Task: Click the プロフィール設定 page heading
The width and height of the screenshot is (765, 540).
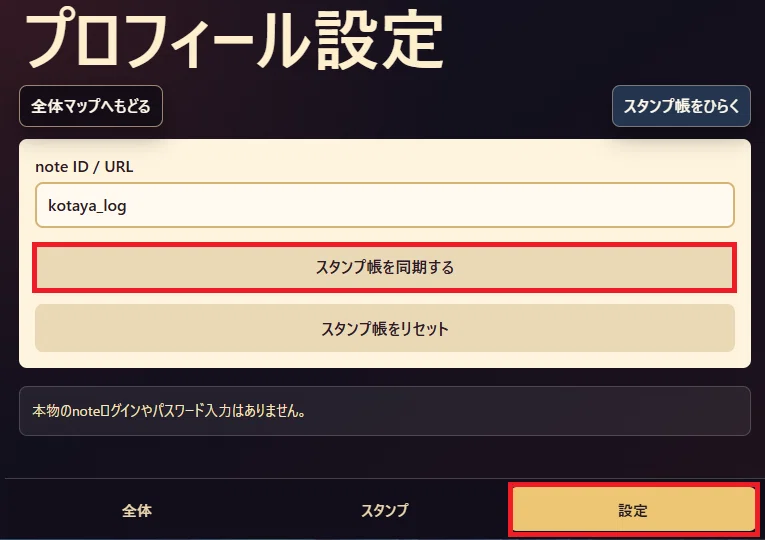Action: 234,40
